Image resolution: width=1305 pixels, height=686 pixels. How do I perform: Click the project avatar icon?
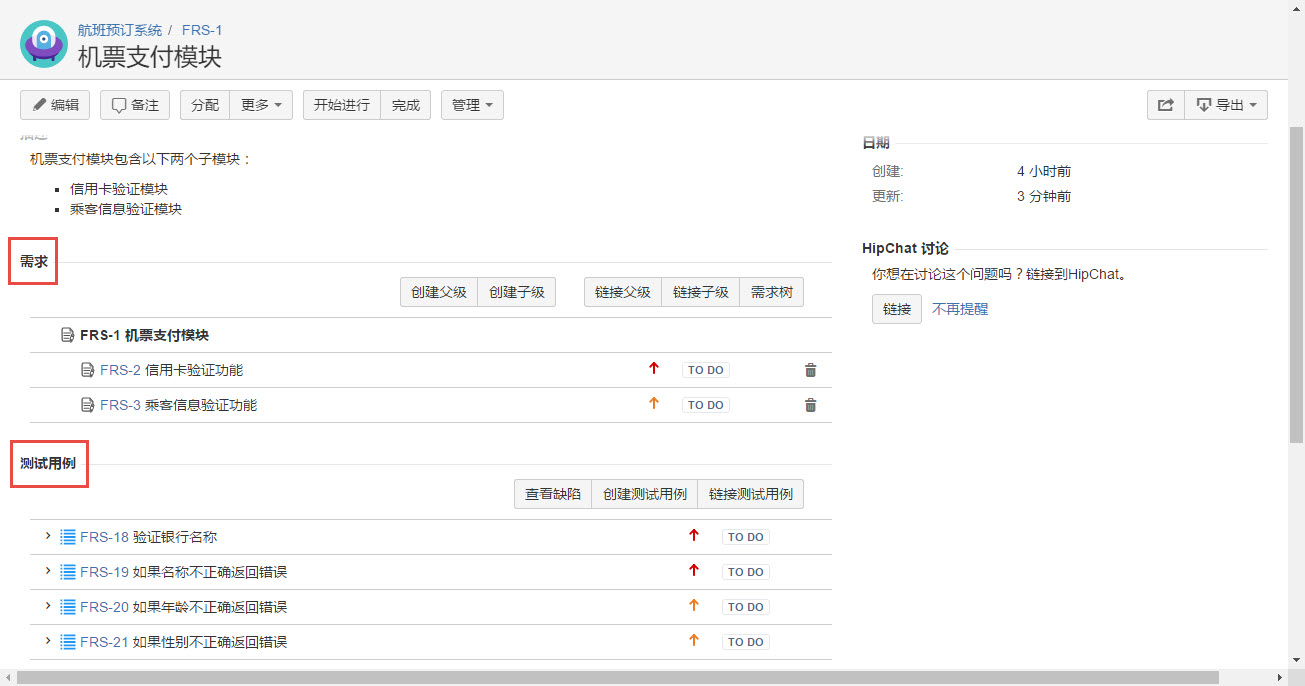[44, 44]
